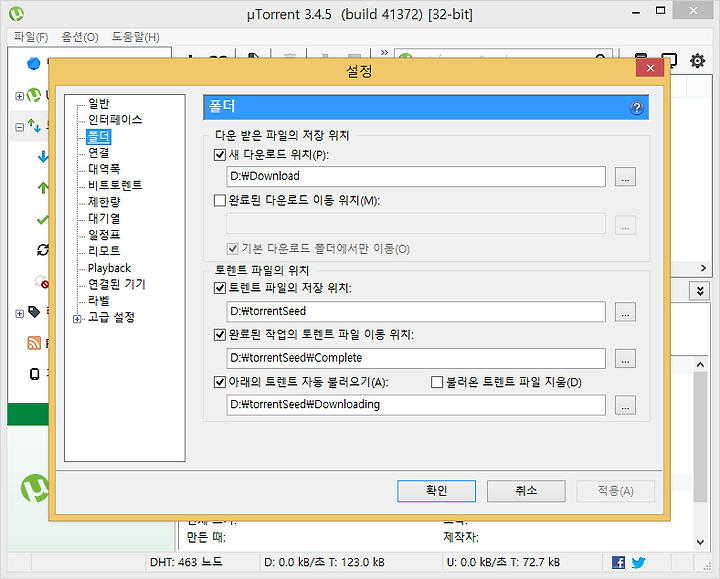
Task: Close the 설정 dialog with the red X
Action: (650, 68)
